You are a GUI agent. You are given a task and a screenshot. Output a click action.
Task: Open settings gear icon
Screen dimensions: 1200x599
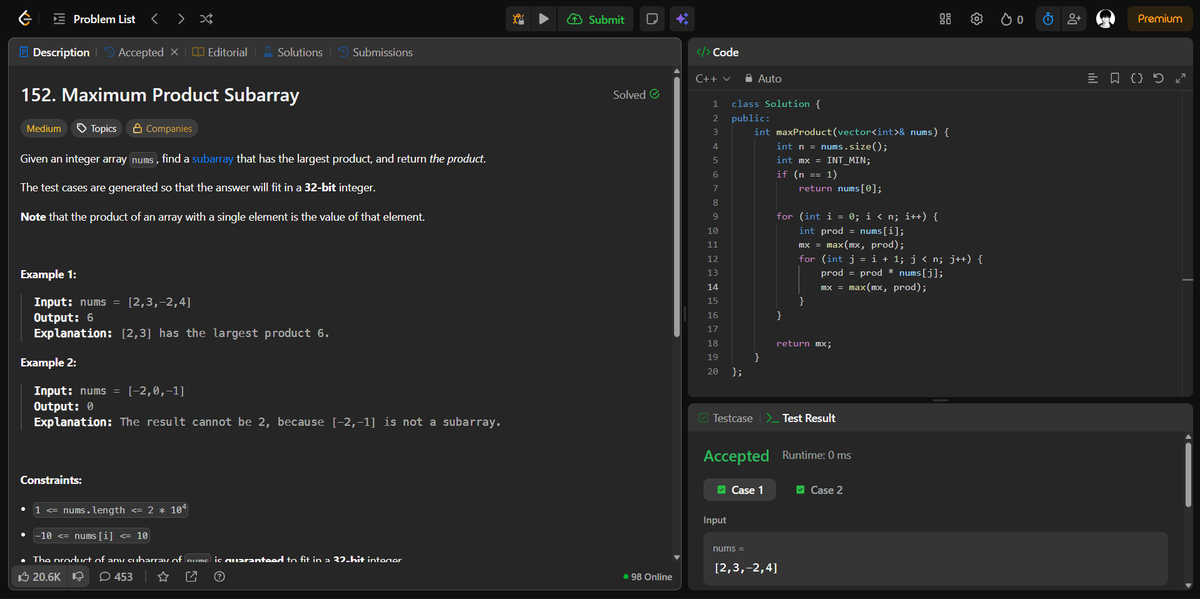click(975, 19)
